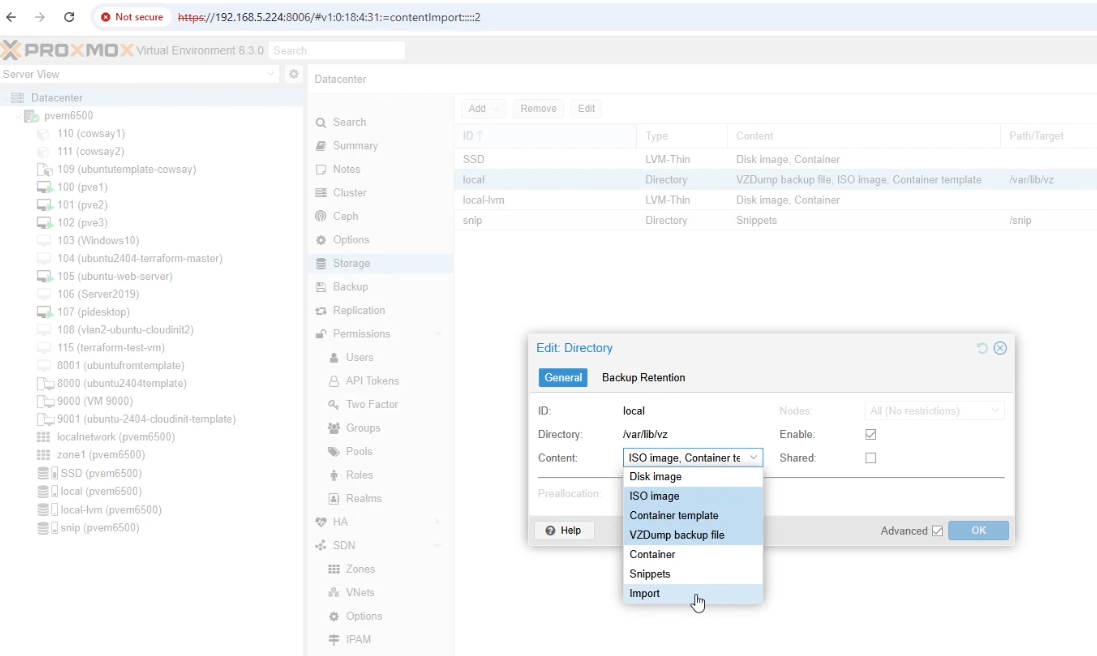This screenshot has width=1097, height=656.
Task: Select the local-lvm row in the storage table
Action: click(x=775, y=200)
